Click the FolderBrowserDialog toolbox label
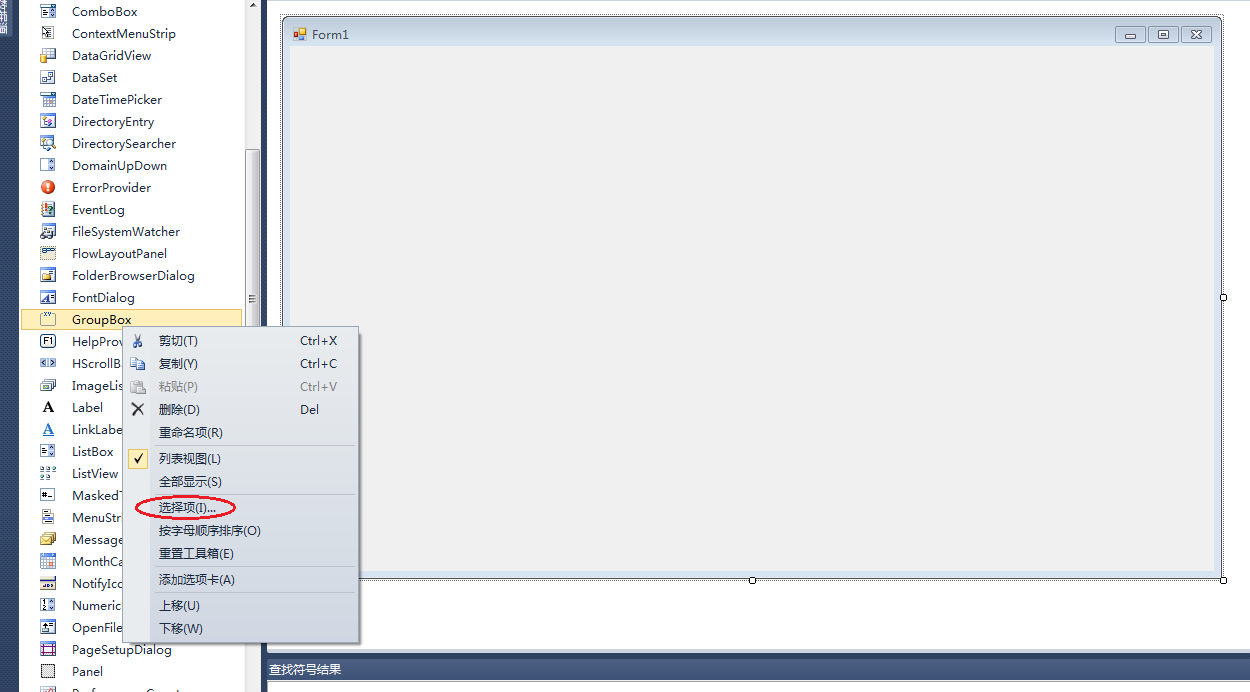The width and height of the screenshot is (1250, 692). click(133, 276)
